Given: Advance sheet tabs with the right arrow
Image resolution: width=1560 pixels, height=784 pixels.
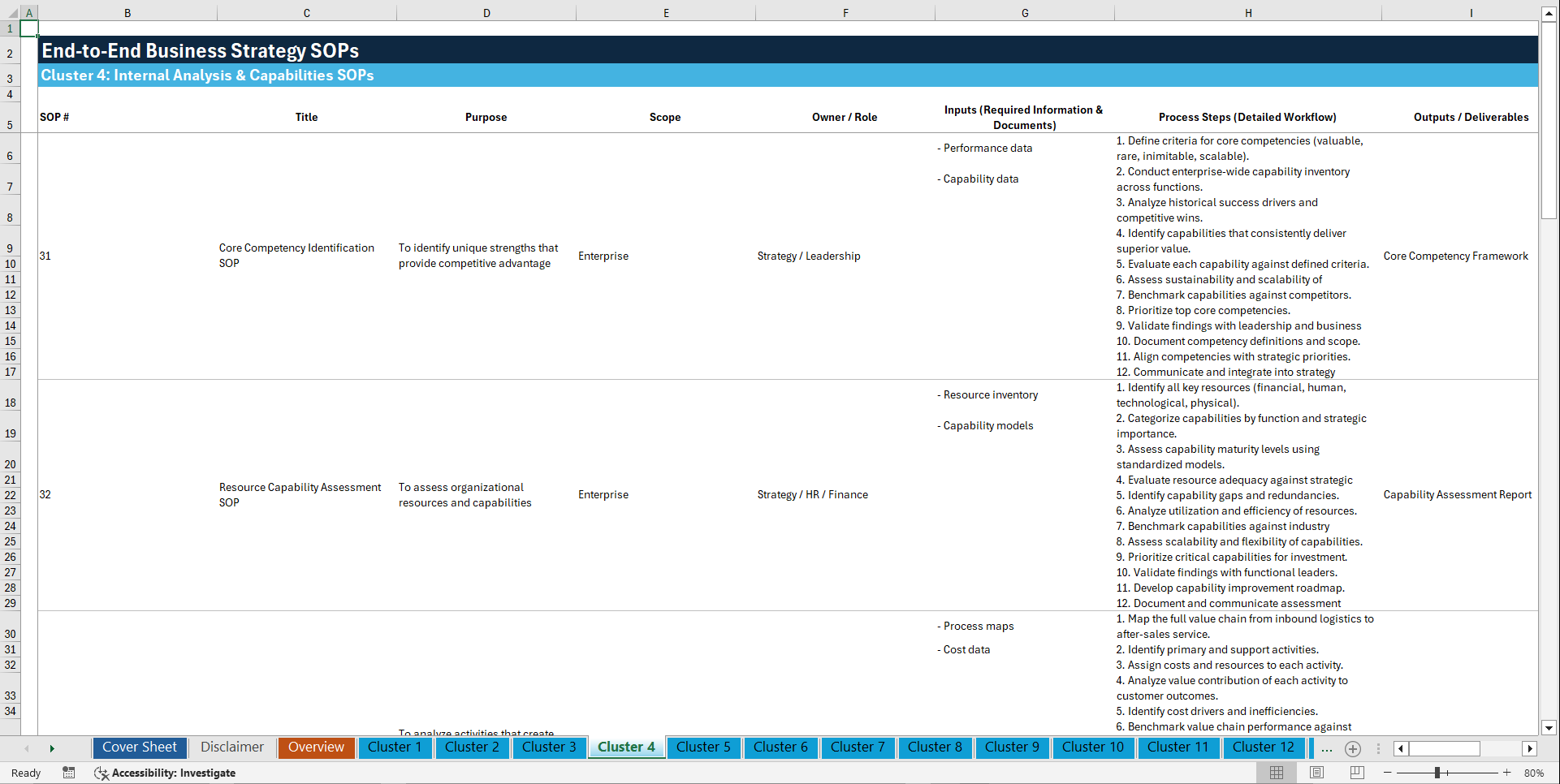Looking at the screenshot, I should [52, 748].
